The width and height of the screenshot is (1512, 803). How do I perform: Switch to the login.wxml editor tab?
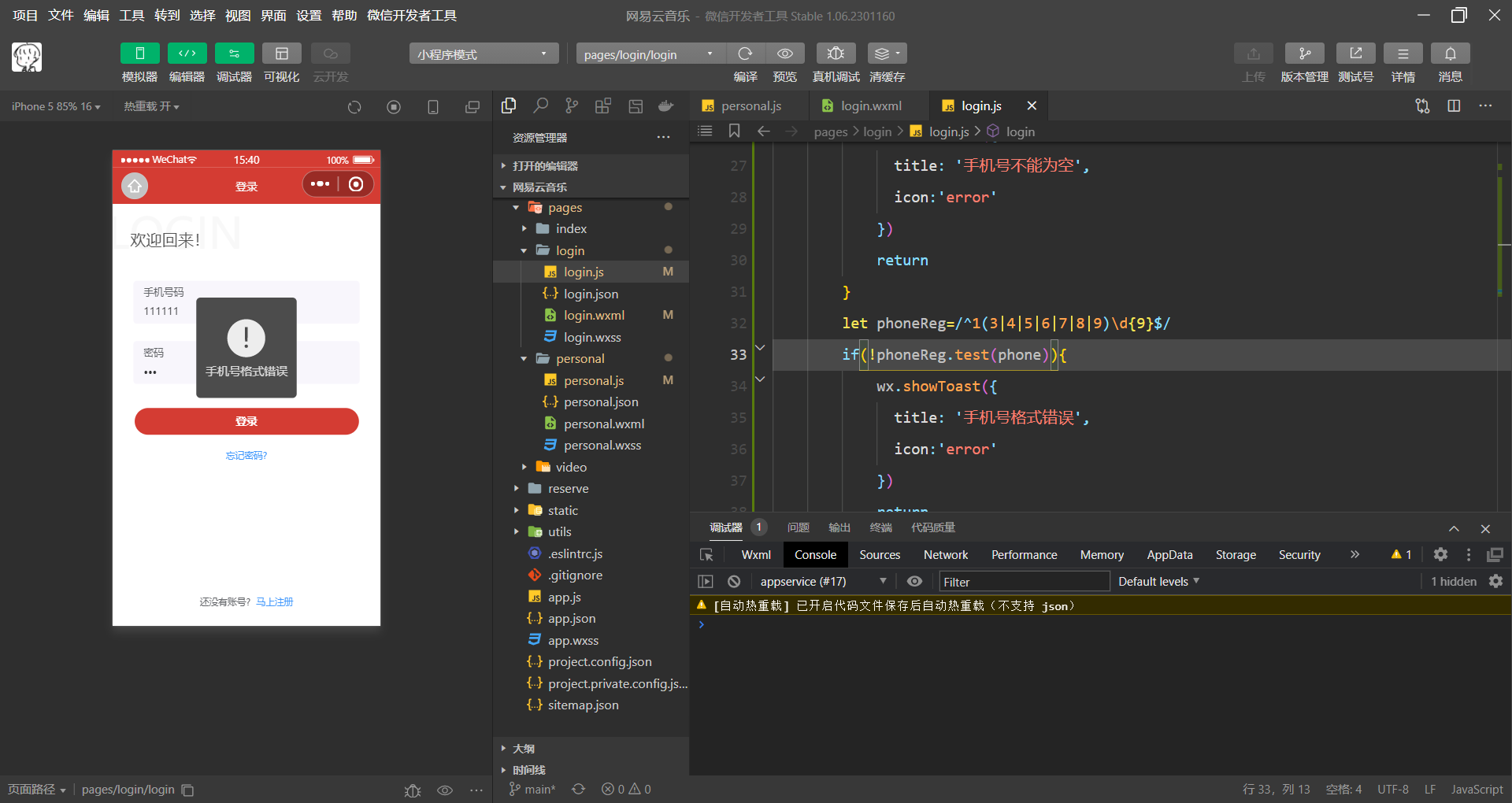click(x=870, y=105)
